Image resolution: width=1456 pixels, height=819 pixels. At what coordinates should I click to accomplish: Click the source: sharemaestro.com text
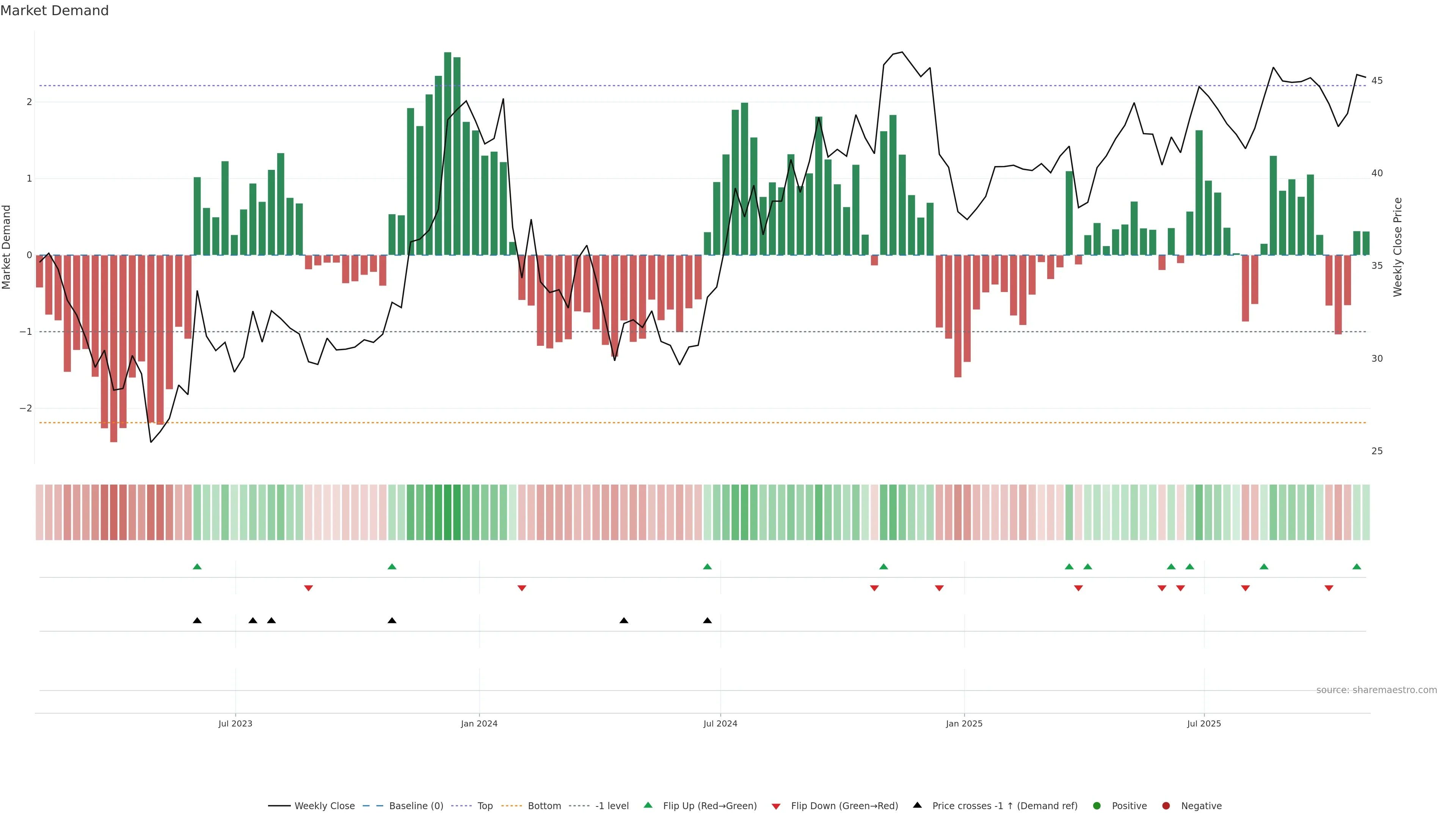(1376, 690)
